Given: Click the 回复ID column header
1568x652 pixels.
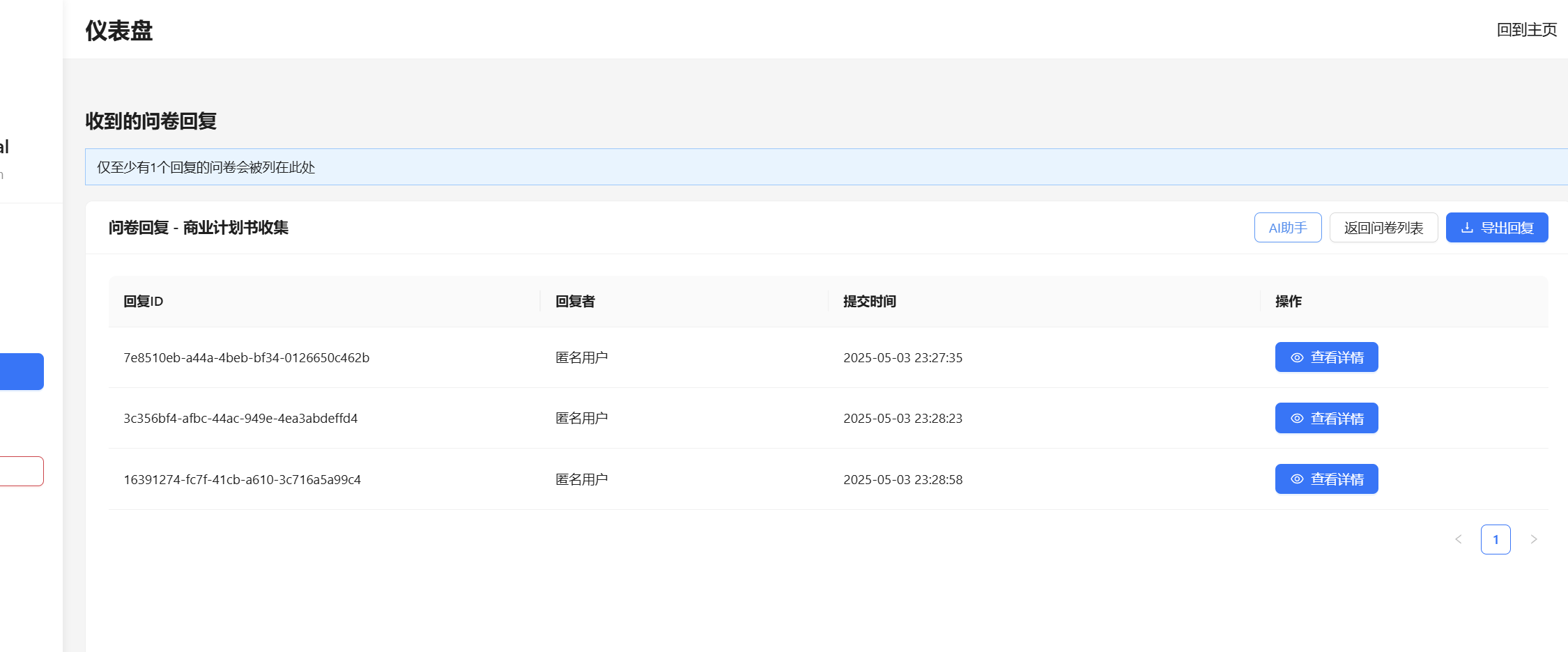Looking at the screenshot, I should (143, 301).
